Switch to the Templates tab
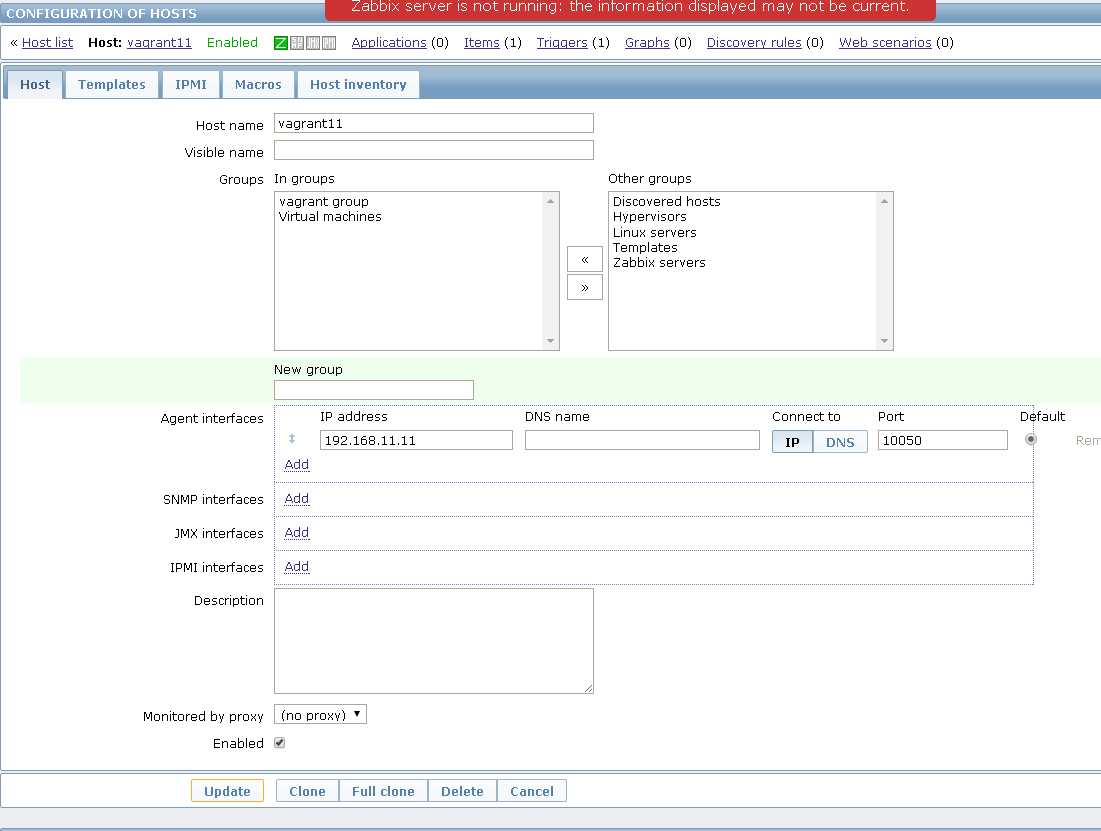Viewport: 1101px width, 831px height. coord(112,84)
